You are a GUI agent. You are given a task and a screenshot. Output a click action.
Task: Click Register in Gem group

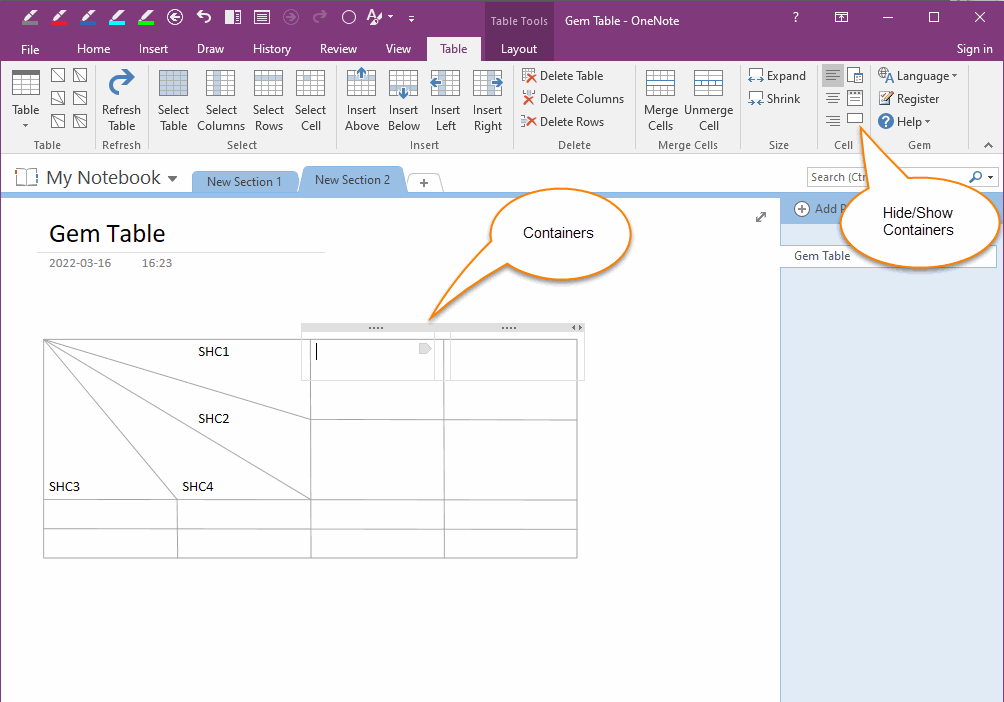909,99
